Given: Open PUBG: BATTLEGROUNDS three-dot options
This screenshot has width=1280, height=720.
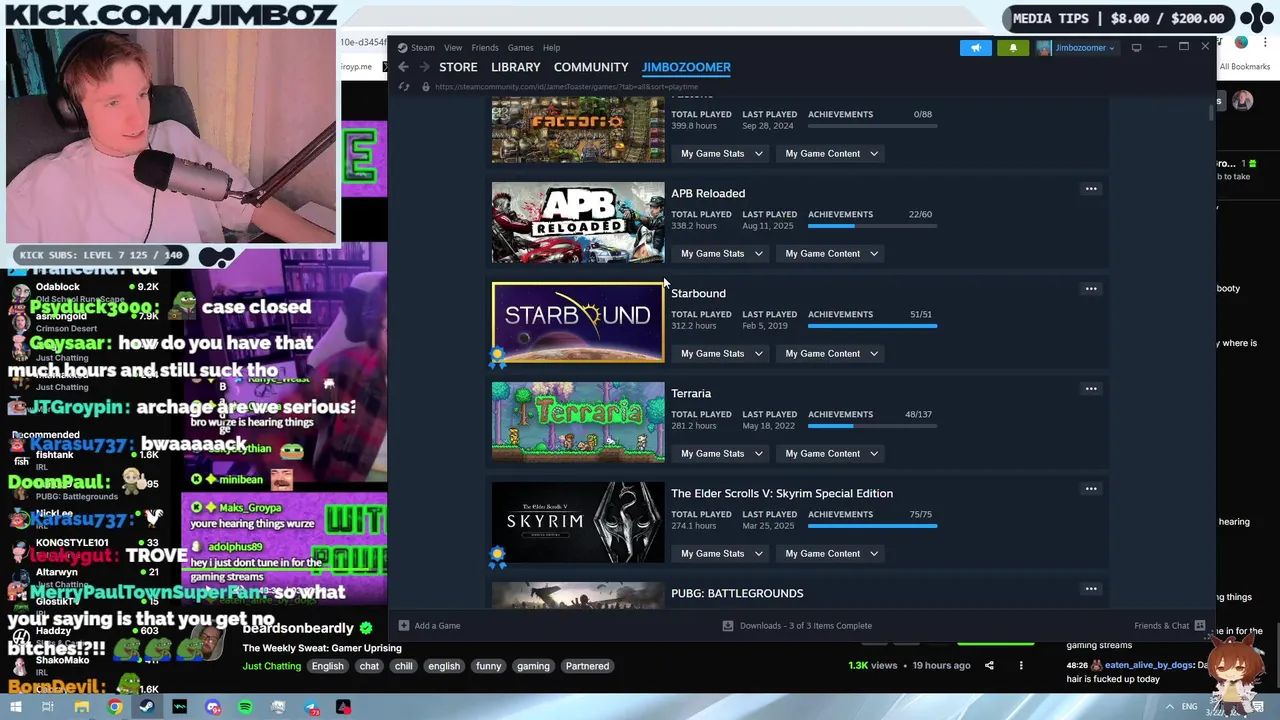Looking at the screenshot, I should (x=1091, y=588).
